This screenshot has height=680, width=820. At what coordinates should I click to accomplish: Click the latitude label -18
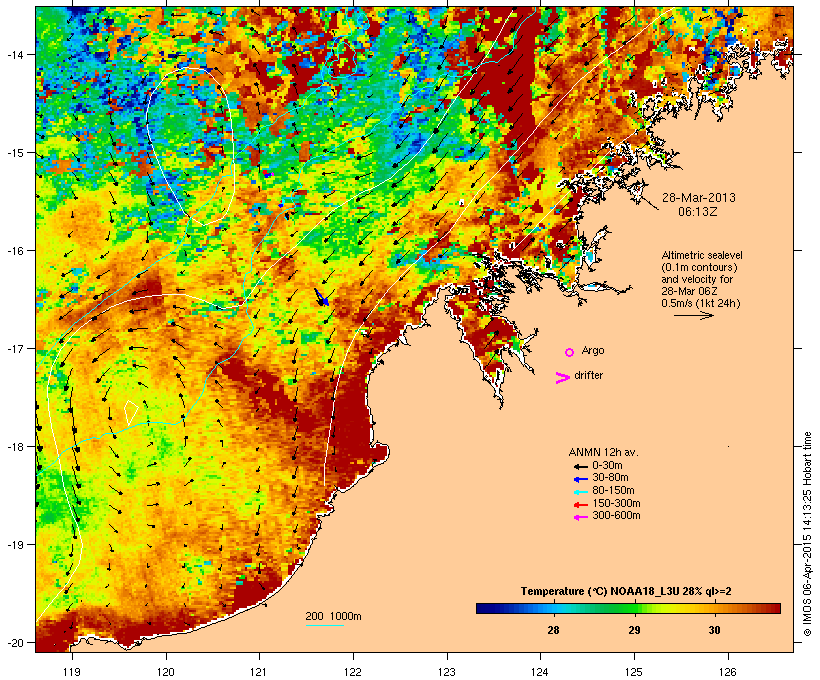14,447
